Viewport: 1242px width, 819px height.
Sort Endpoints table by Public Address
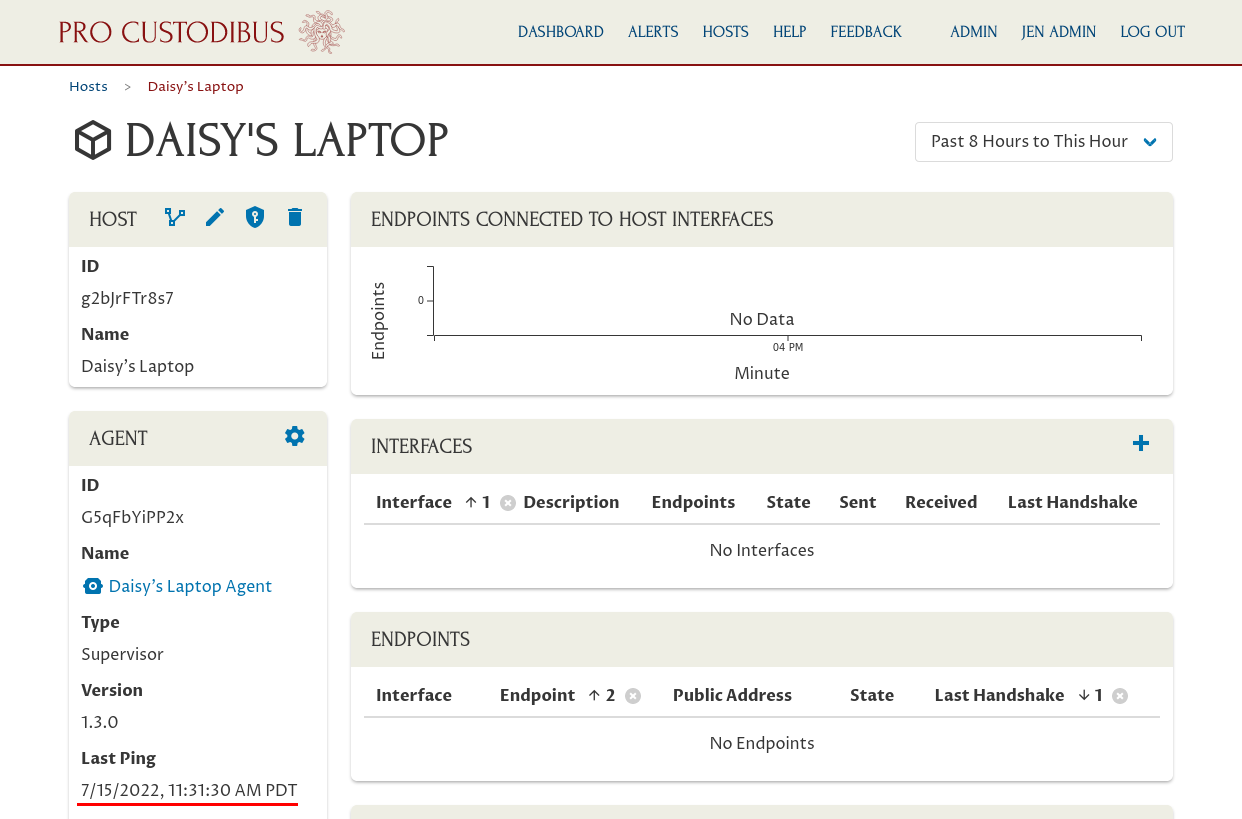pos(732,695)
